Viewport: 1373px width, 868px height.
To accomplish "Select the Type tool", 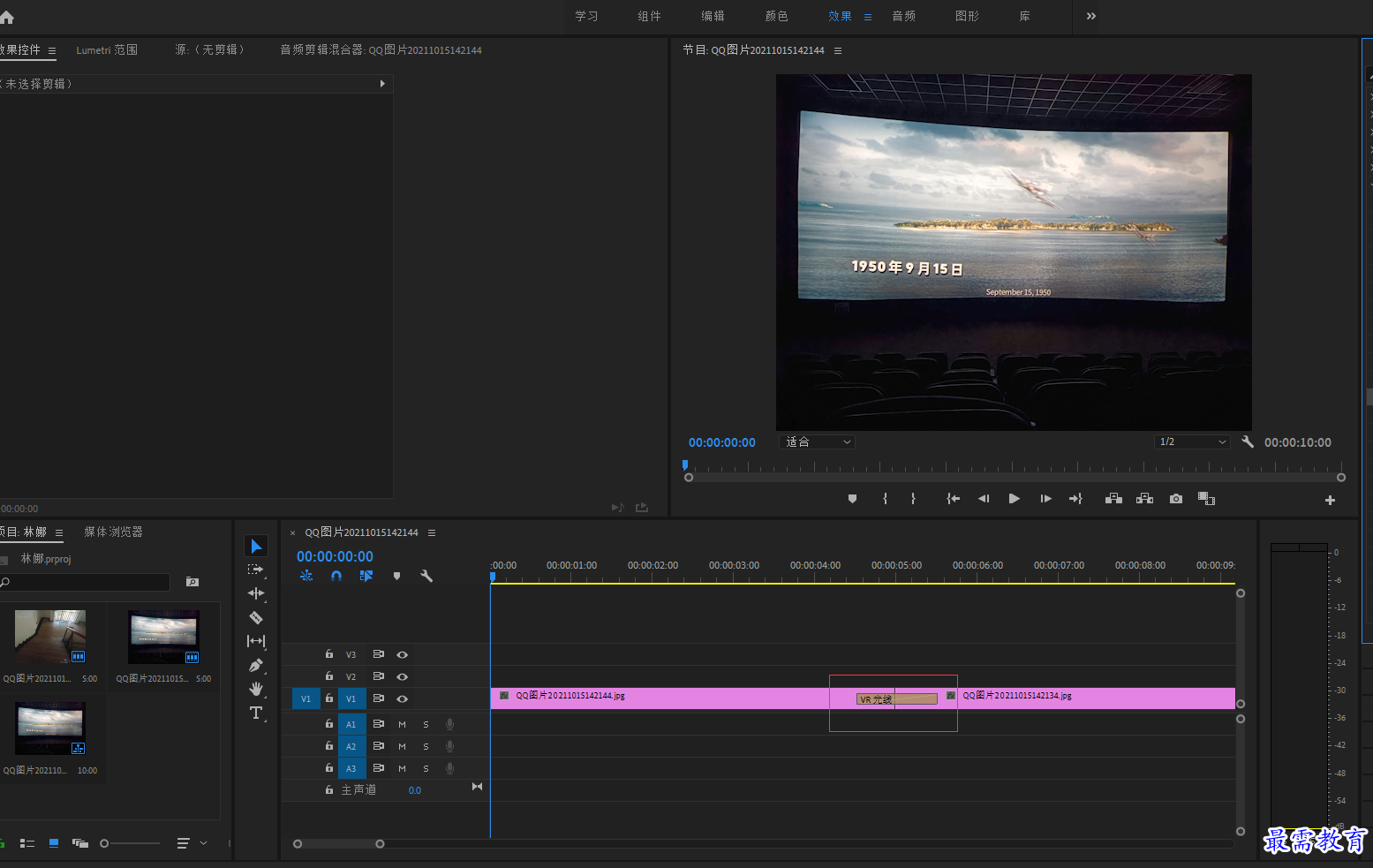I will coord(256,713).
